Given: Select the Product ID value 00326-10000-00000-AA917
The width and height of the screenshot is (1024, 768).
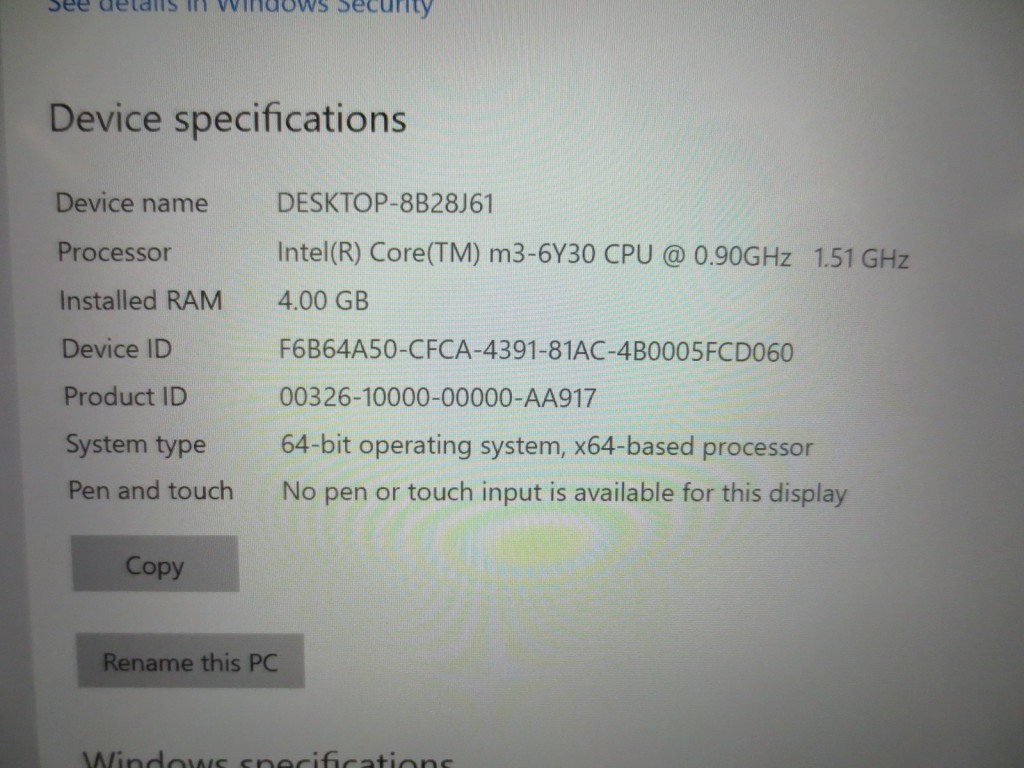Looking at the screenshot, I should (438, 398).
